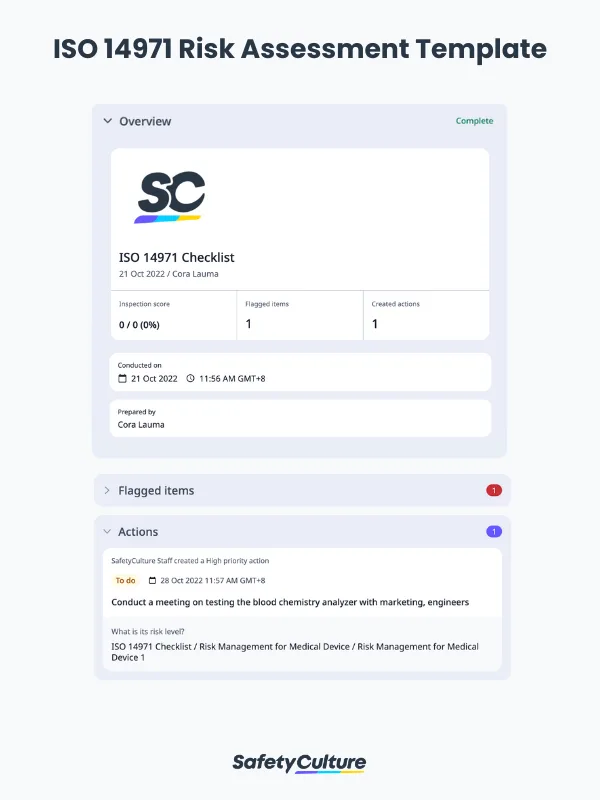Viewport: 600px width, 800px height.
Task: Open the blood chemistry analyzer meeting action
Action: point(290,602)
